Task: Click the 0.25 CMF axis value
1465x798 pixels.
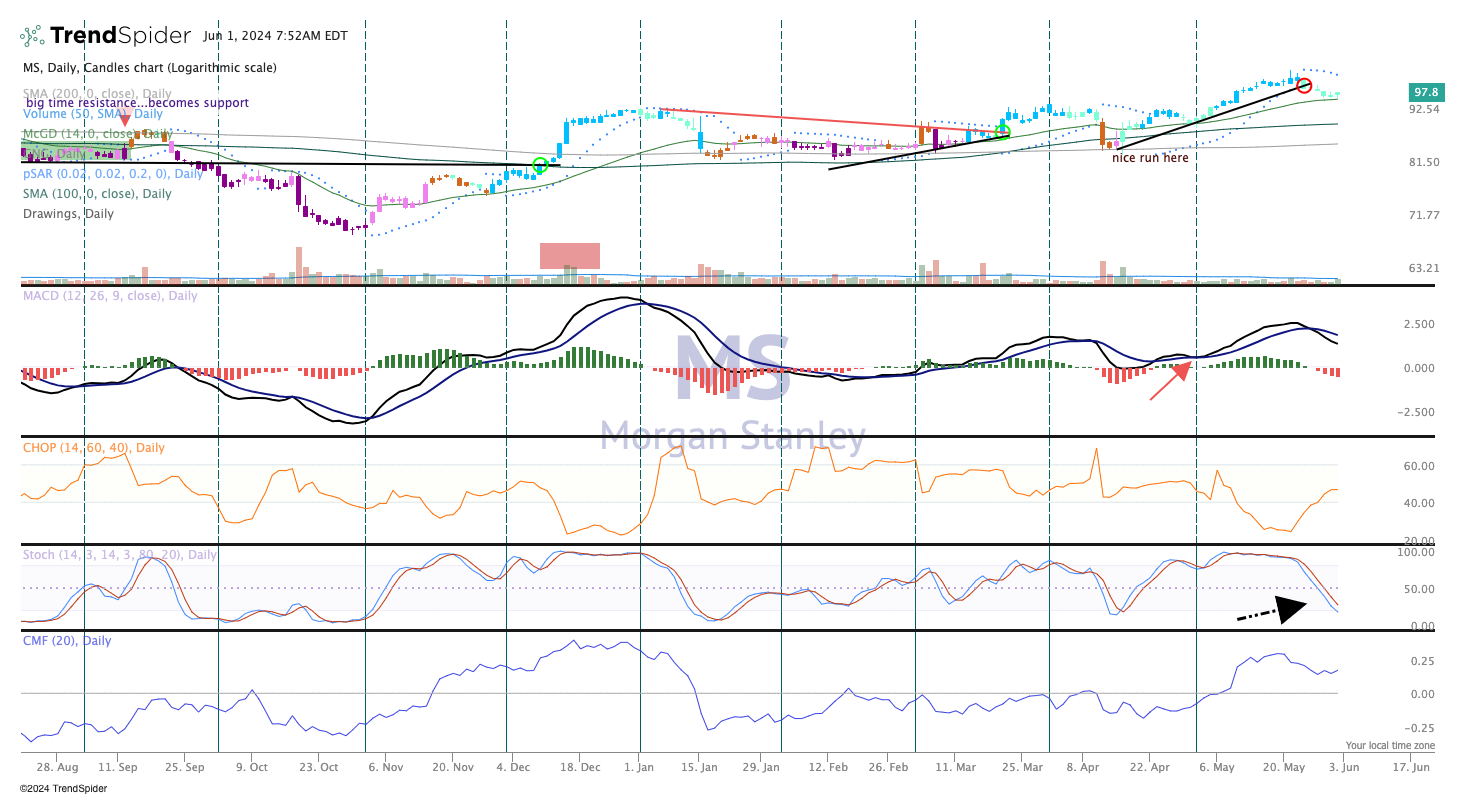Action: (1423, 661)
